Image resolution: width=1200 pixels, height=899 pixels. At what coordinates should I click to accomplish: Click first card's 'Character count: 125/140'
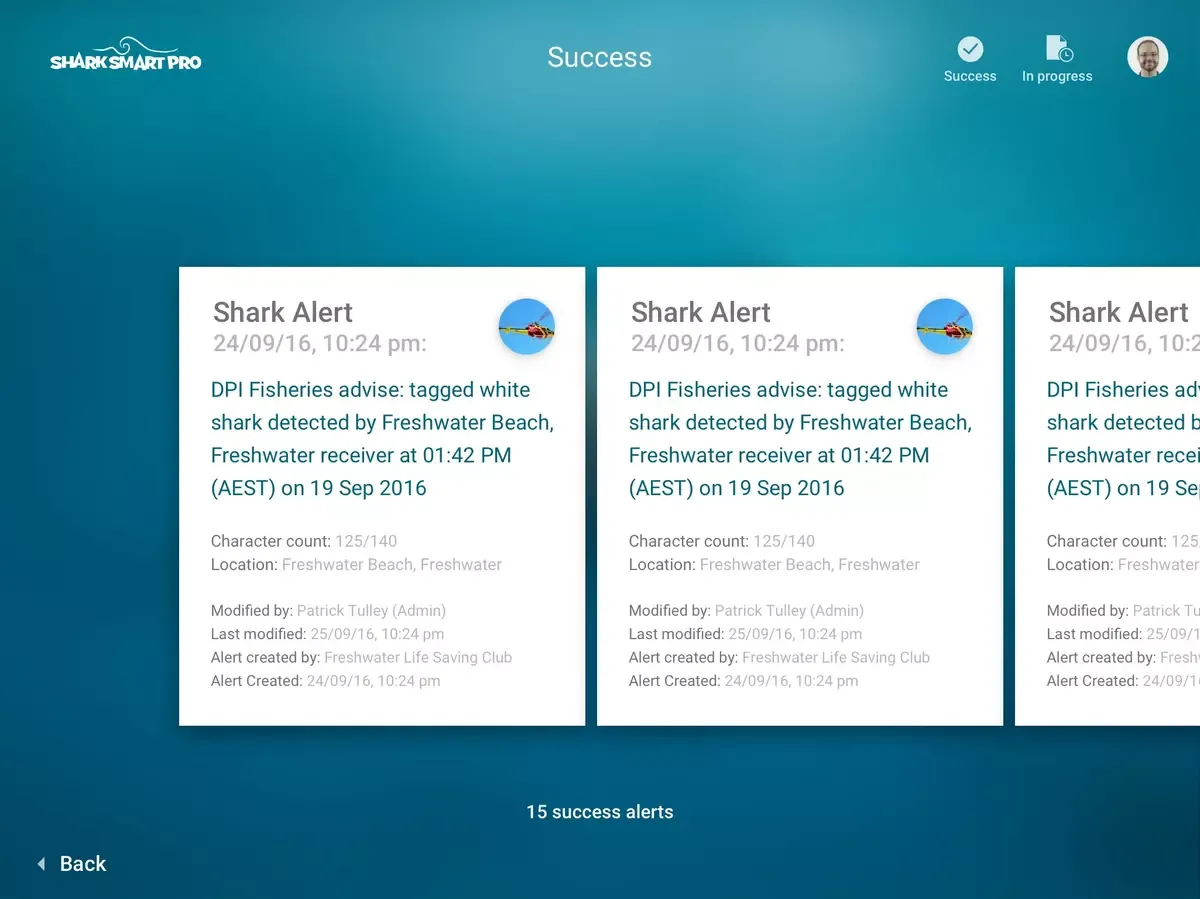(304, 541)
